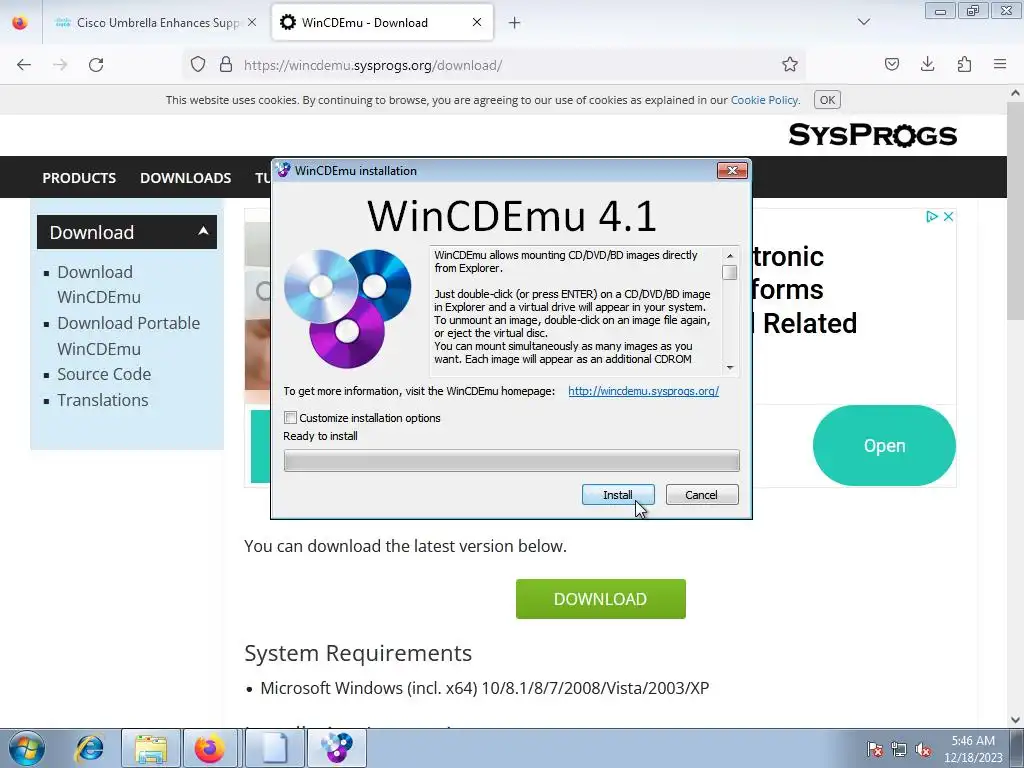Collapse the Download sidebar section
1024x768 pixels.
pos(203,231)
